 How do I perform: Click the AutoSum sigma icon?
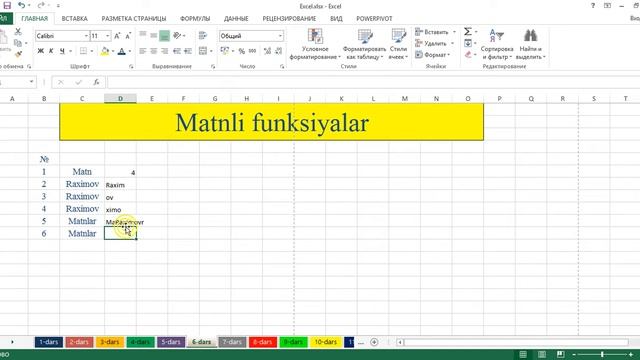point(468,31)
